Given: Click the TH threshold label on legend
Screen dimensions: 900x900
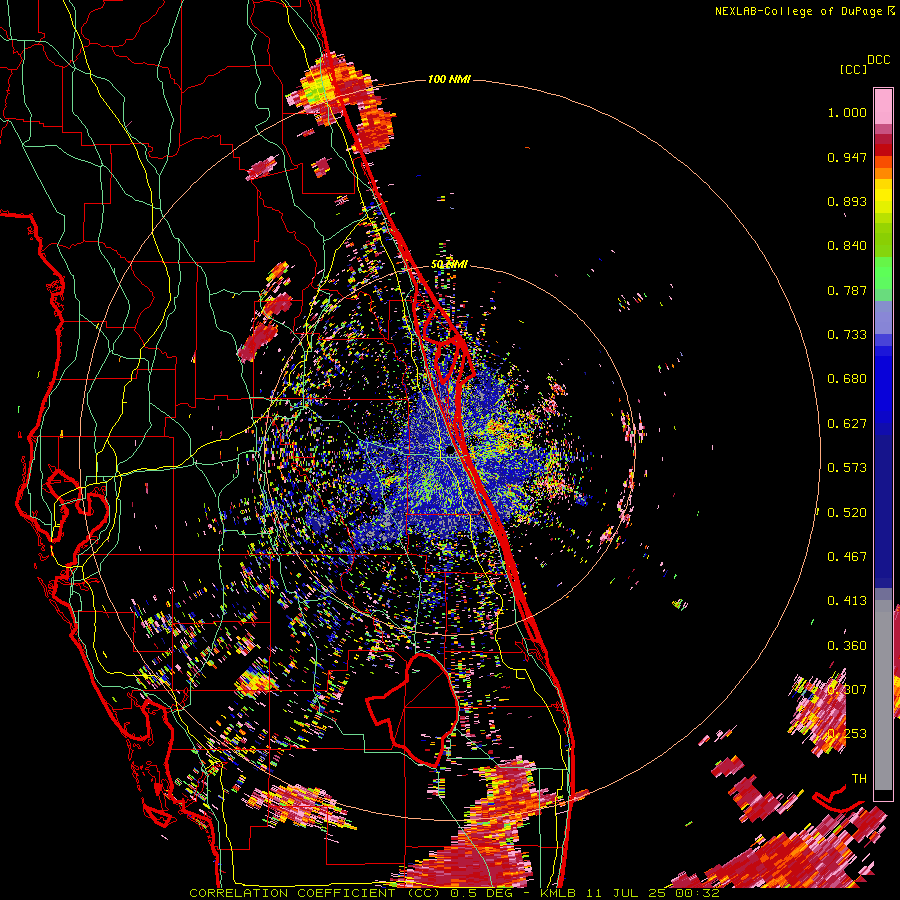Looking at the screenshot, I should tap(859, 779).
